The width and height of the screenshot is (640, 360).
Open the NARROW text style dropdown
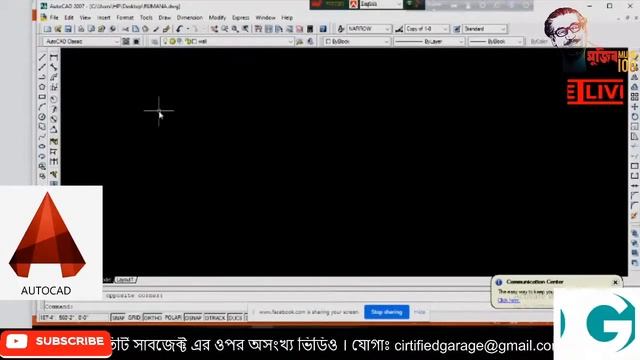click(x=369, y=29)
